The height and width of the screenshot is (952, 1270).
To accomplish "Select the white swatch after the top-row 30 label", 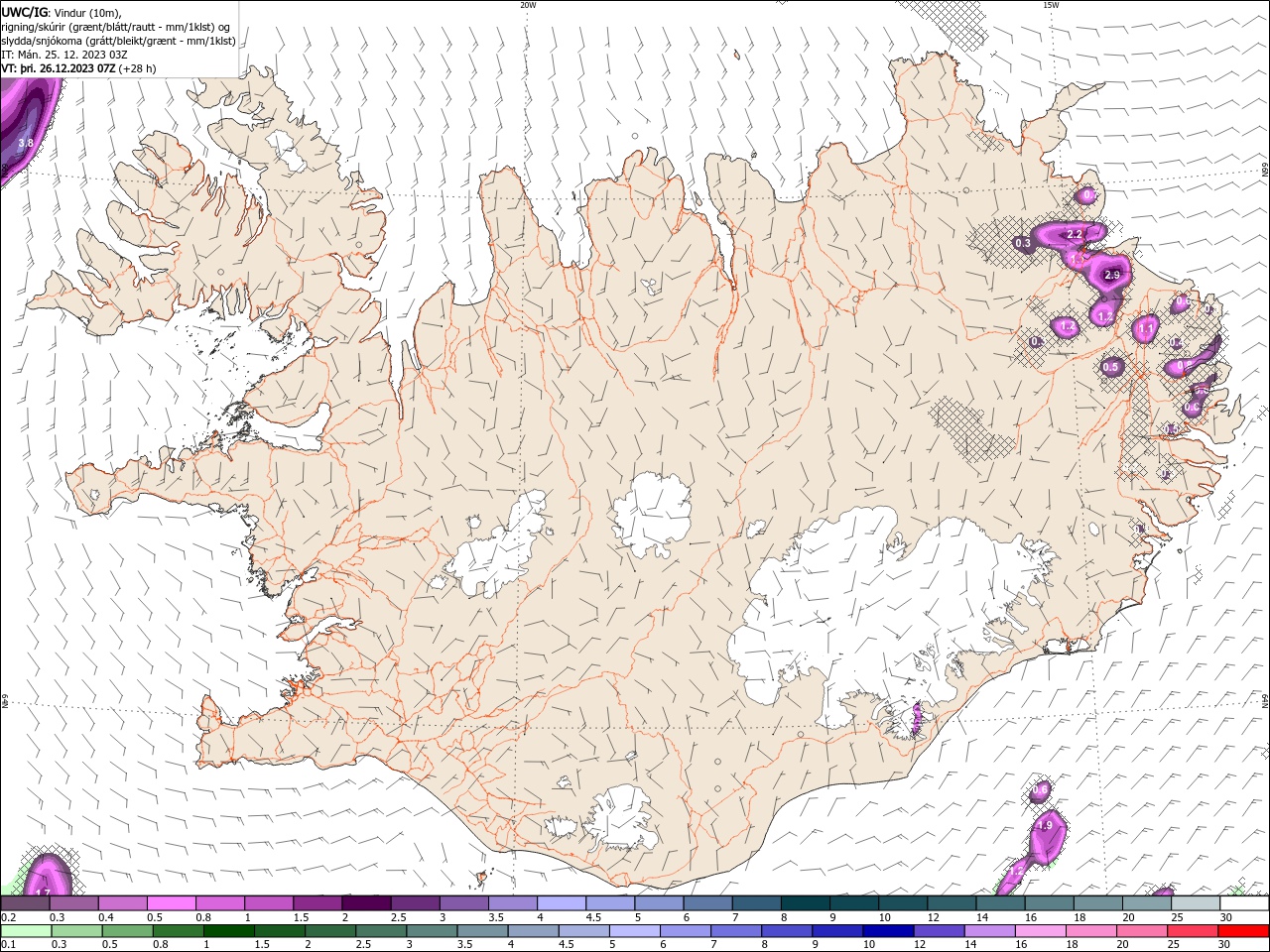I will [x=1244, y=903].
